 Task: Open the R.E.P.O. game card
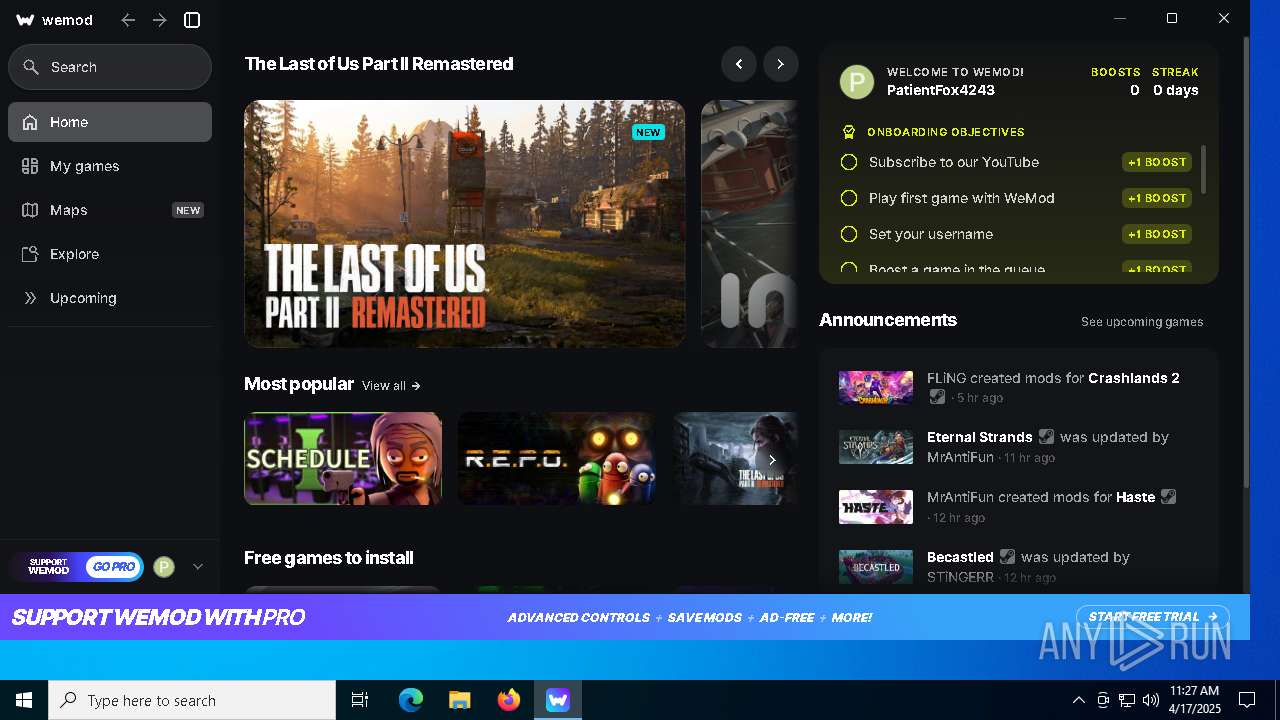(557, 458)
